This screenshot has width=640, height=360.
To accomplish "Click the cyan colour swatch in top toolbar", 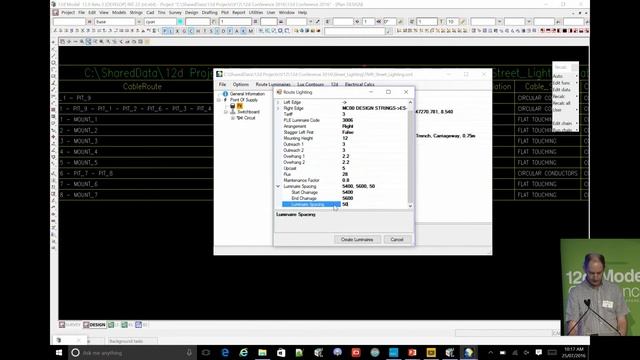I will 180,22.
